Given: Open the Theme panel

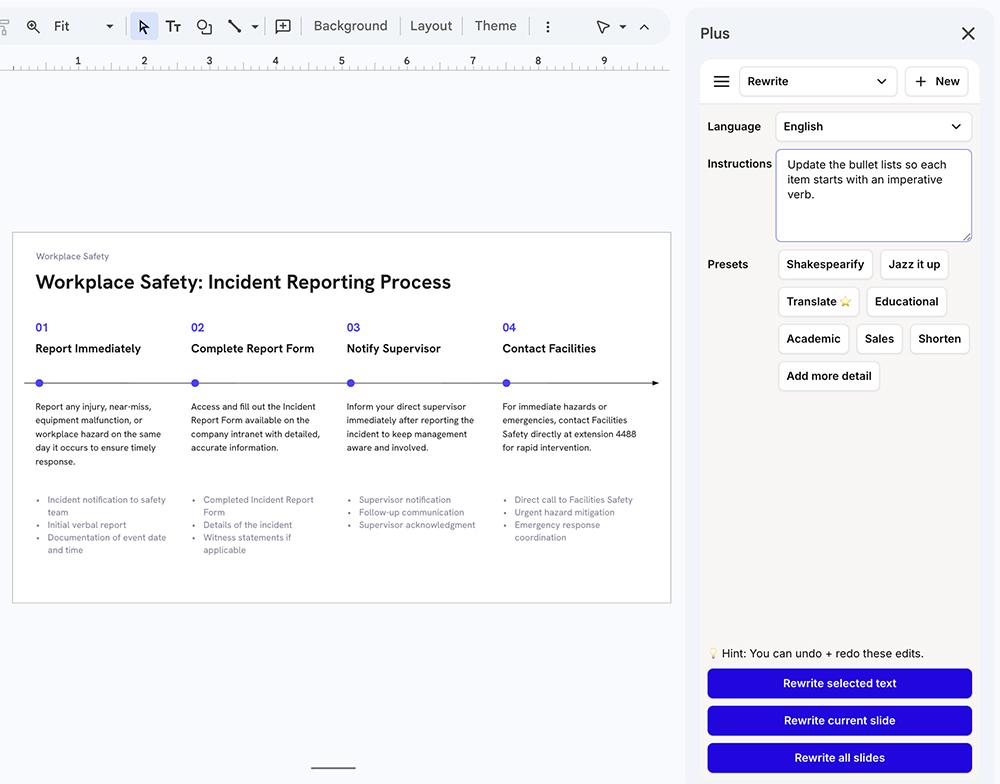Looking at the screenshot, I should click(x=496, y=26).
